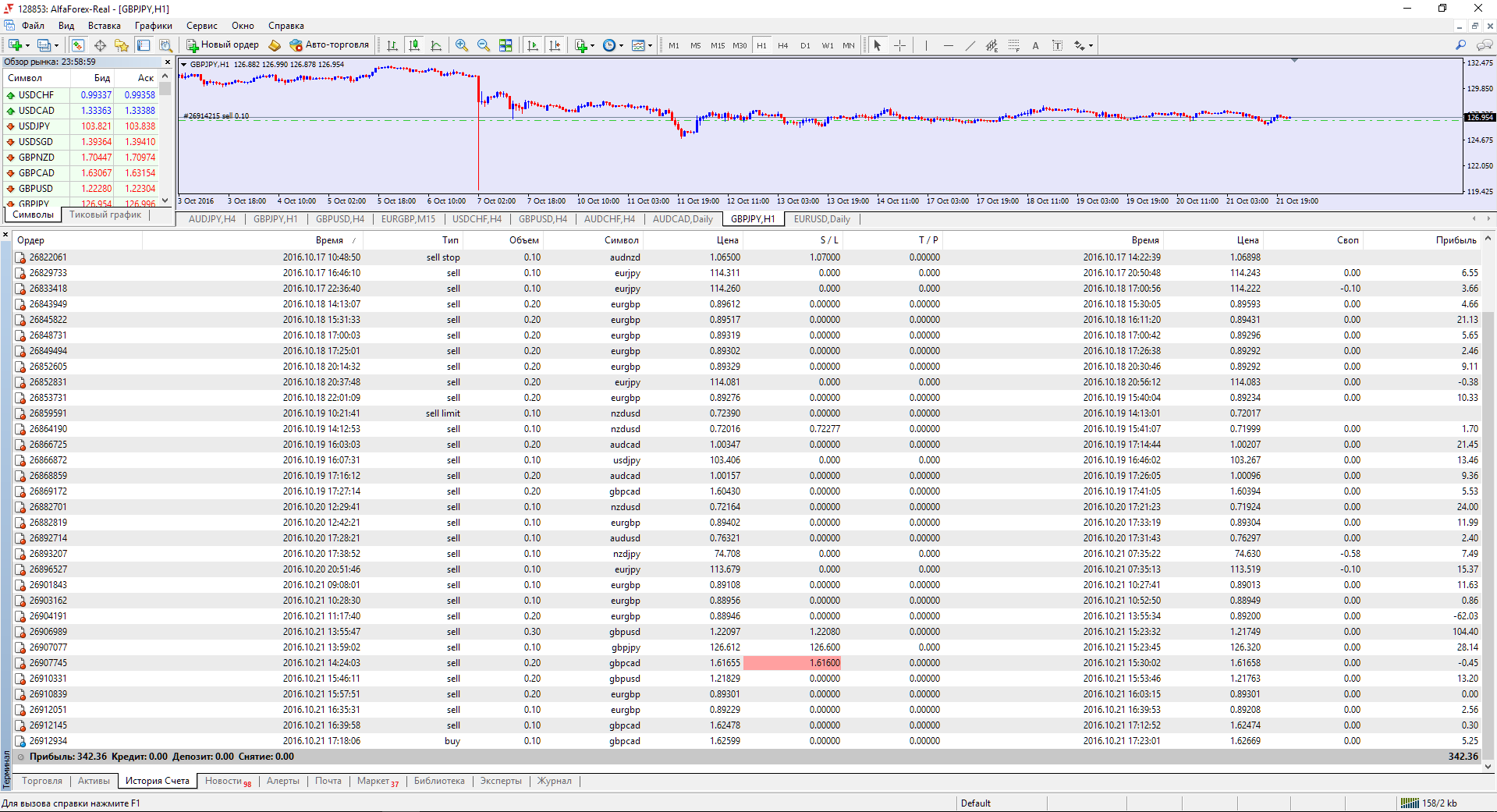Tile chart windows icon
This screenshot has width=1497, height=812.
coord(506,45)
